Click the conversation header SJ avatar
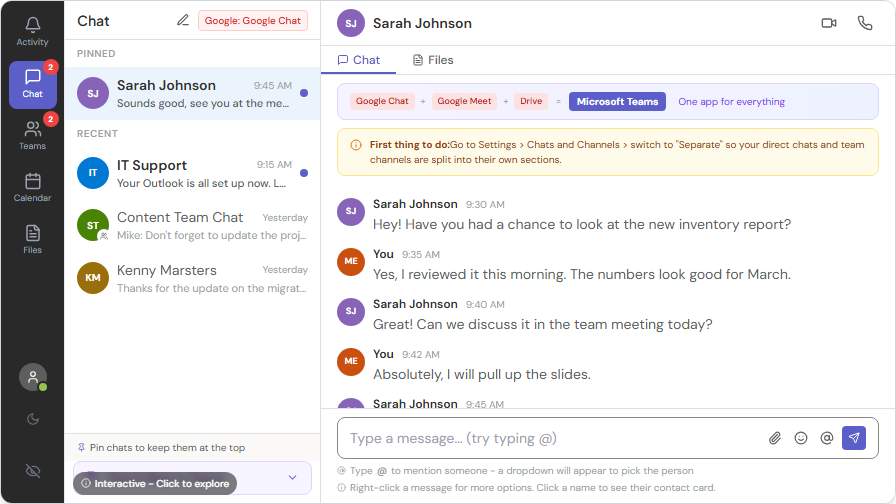This screenshot has height=504, width=896. 351,23
